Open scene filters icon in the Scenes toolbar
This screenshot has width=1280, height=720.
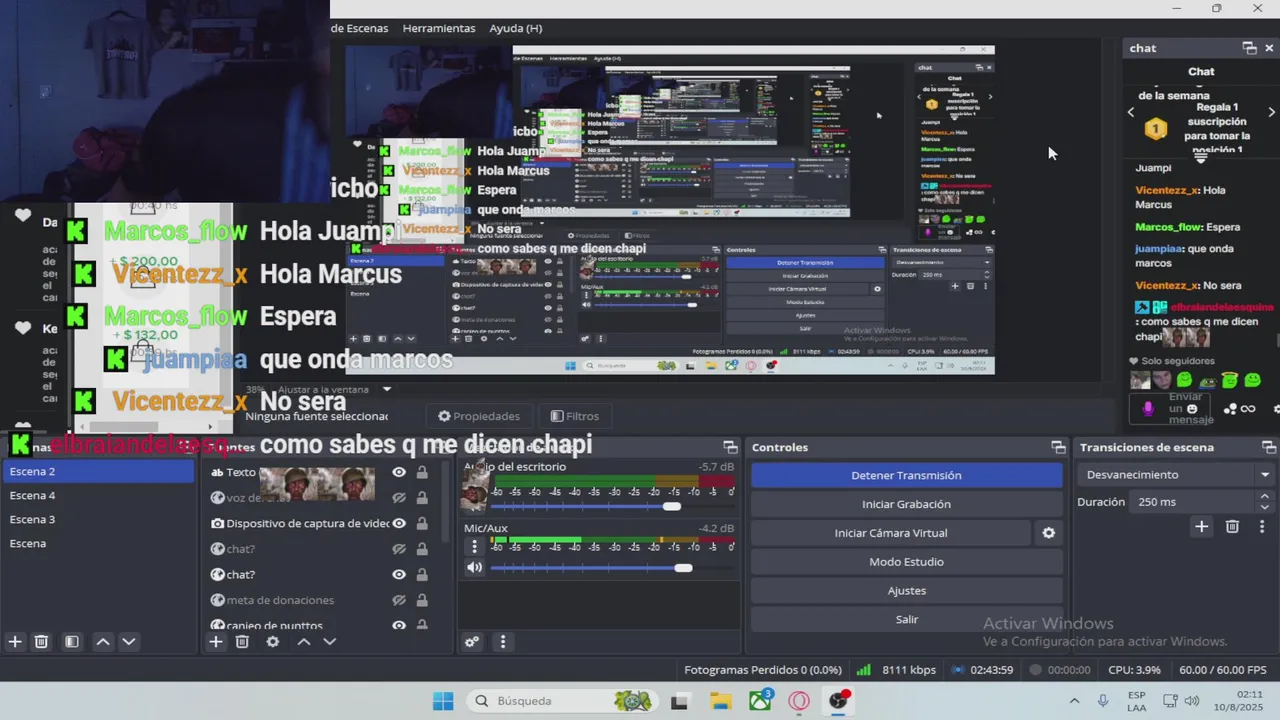tap(72, 642)
